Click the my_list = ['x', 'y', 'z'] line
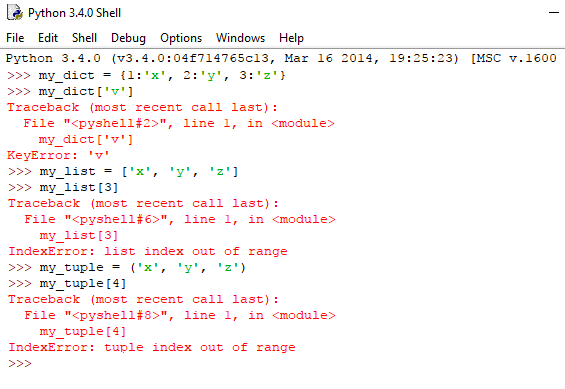The width and height of the screenshot is (565, 389). pyautogui.click(x=123, y=171)
